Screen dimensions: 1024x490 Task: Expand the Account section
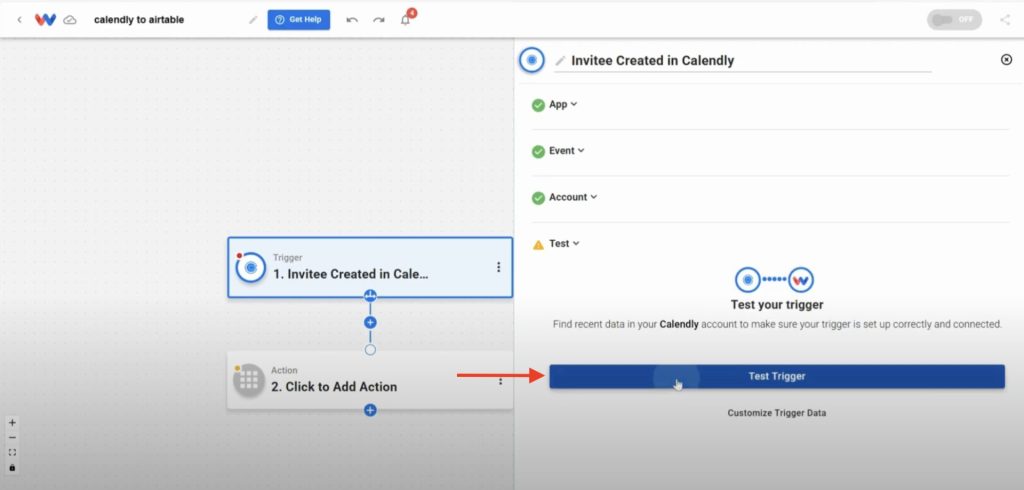(x=573, y=197)
